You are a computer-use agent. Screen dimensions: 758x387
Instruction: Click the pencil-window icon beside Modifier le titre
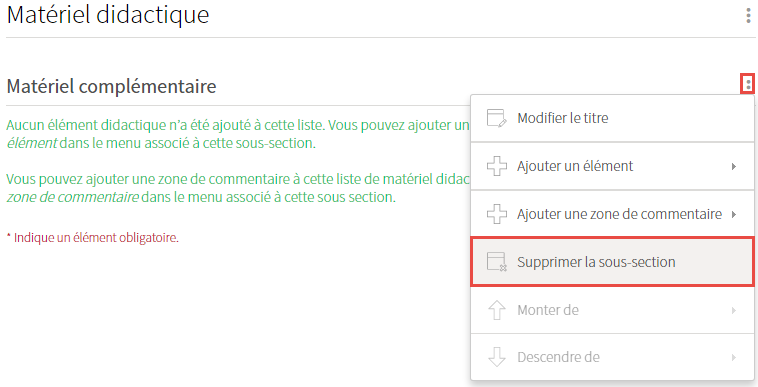pos(496,118)
